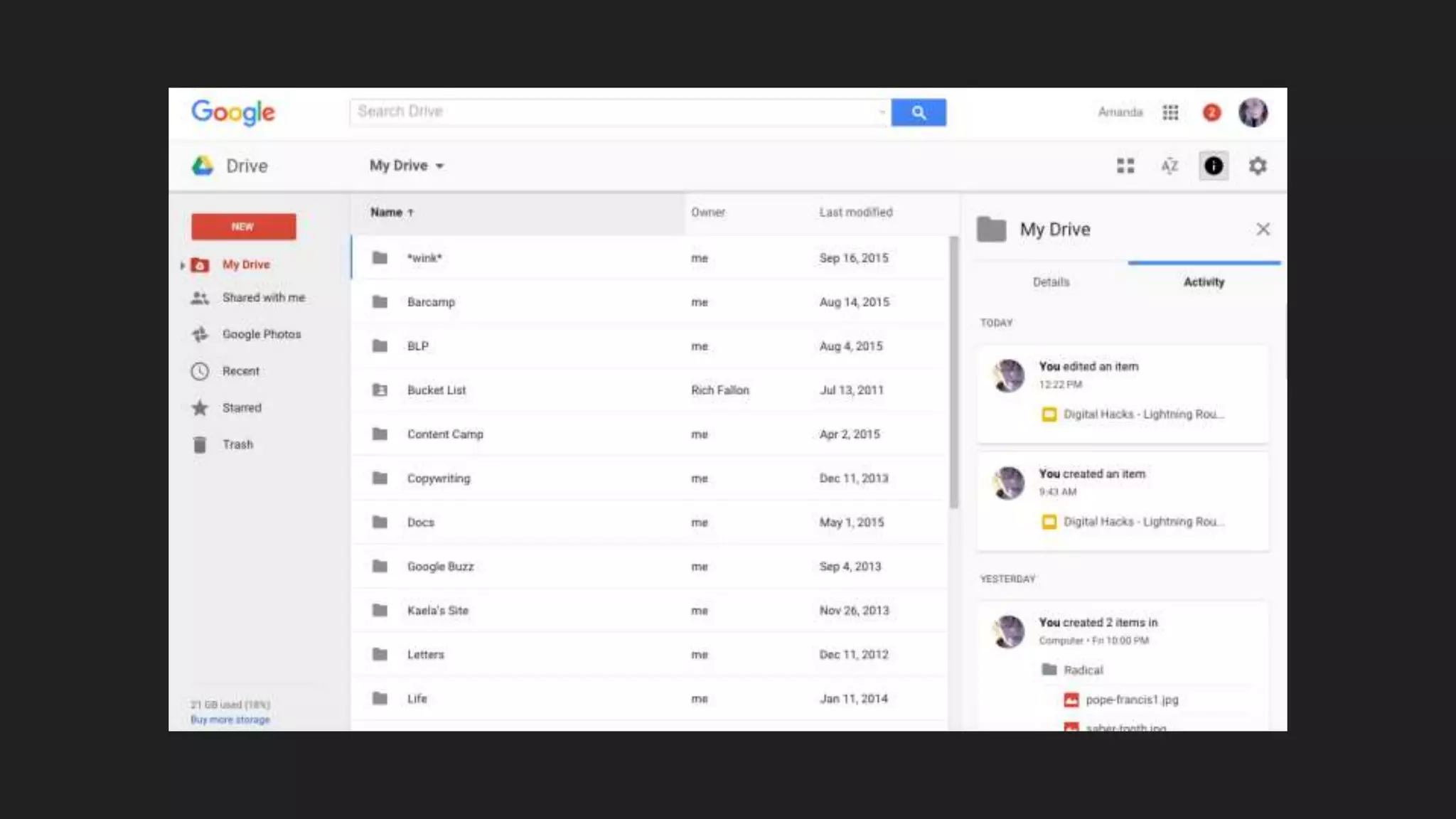
Task: Click the file list scrollbar
Action: point(953,373)
